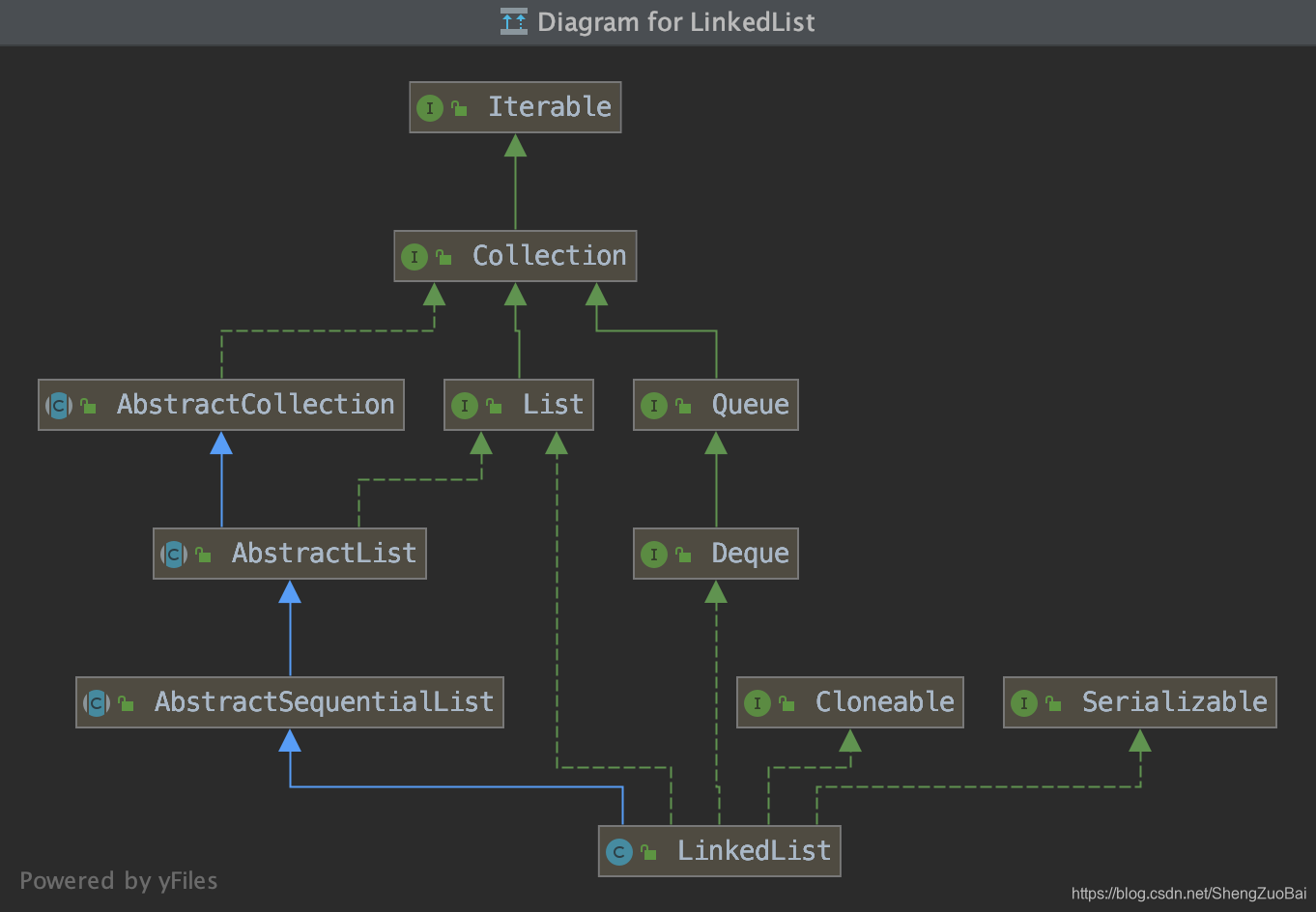Image resolution: width=1316 pixels, height=912 pixels.
Task: Toggle the lock marker on the Serializable node
Action: (x=1050, y=702)
